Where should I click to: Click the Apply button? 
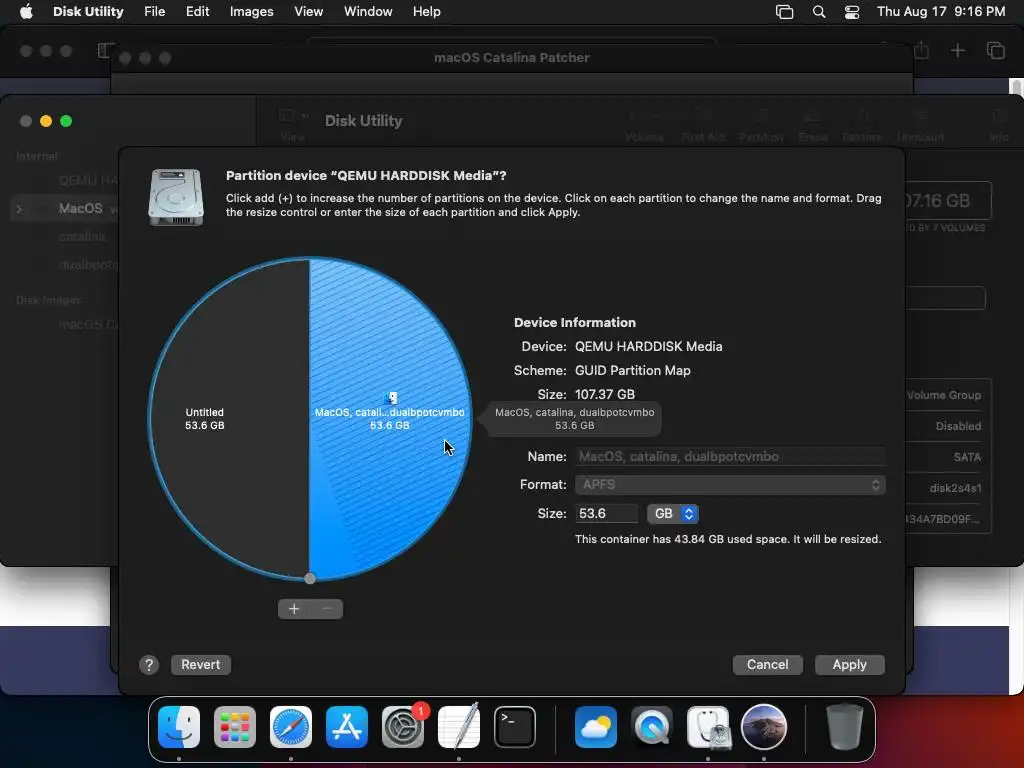[x=850, y=665]
